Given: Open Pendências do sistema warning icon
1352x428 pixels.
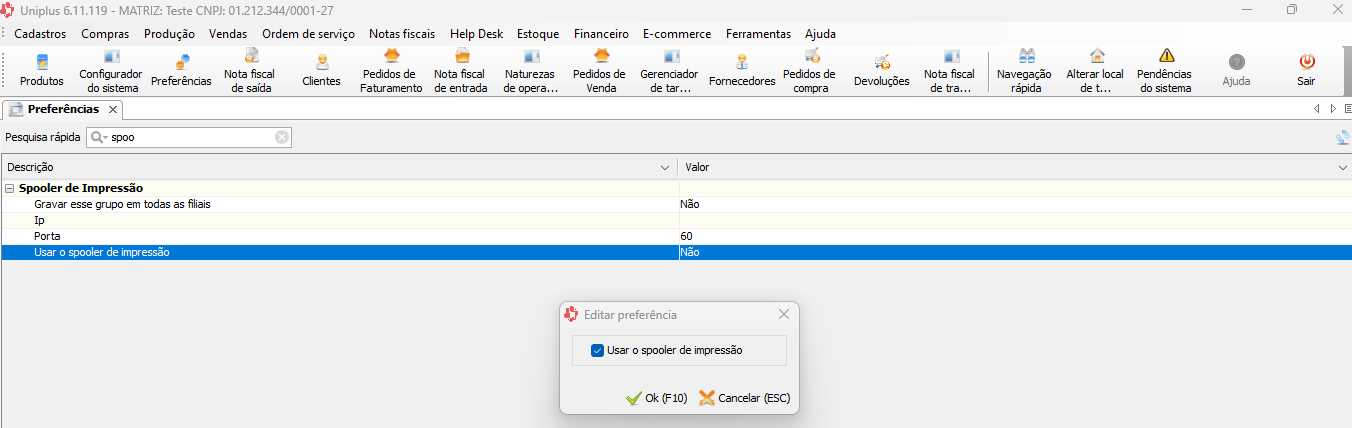Looking at the screenshot, I should point(1164,70).
